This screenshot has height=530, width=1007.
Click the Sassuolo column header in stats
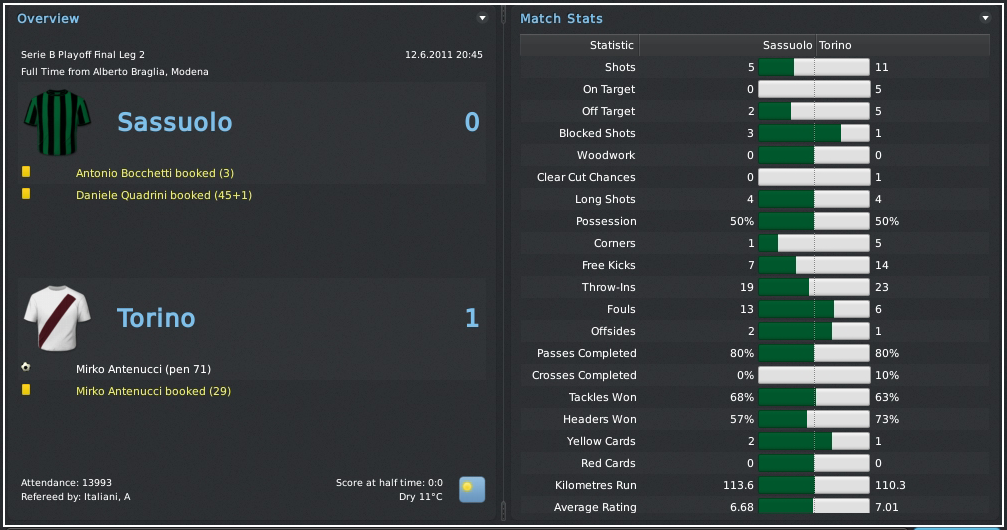point(787,45)
